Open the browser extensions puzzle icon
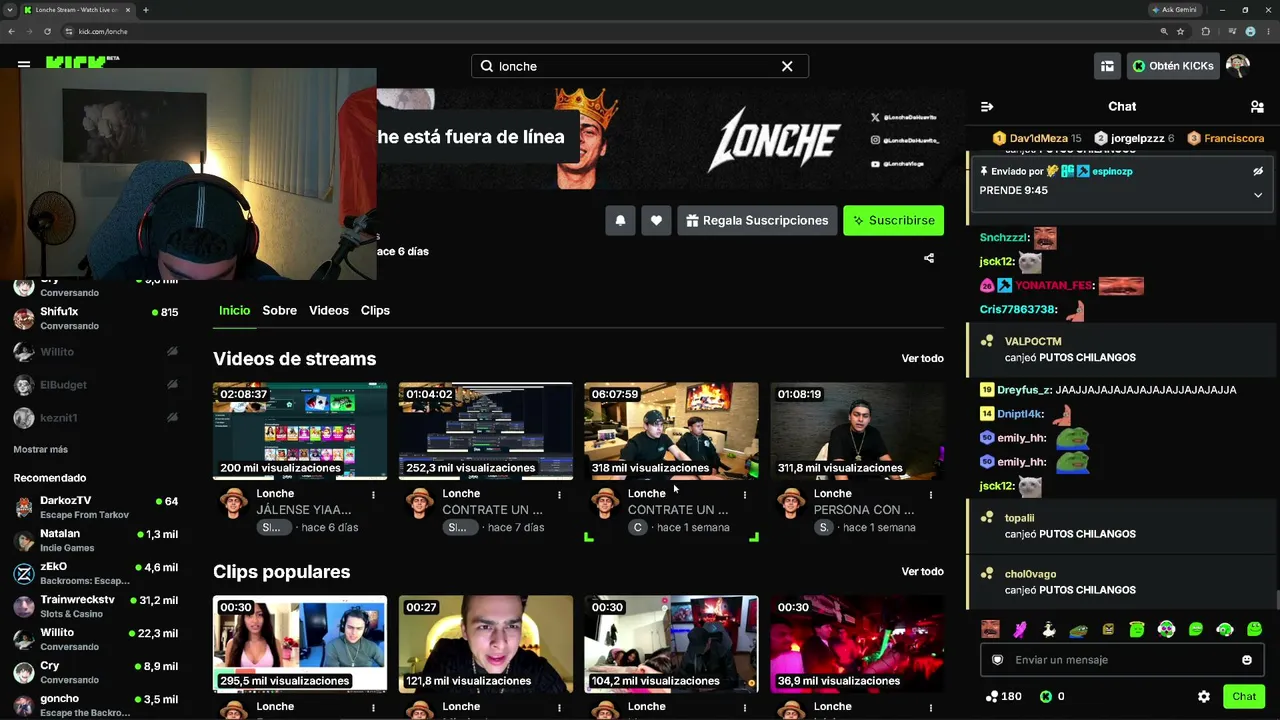The height and width of the screenshot is (720, 1280). pyautogui.click(x=1206, y=31)
